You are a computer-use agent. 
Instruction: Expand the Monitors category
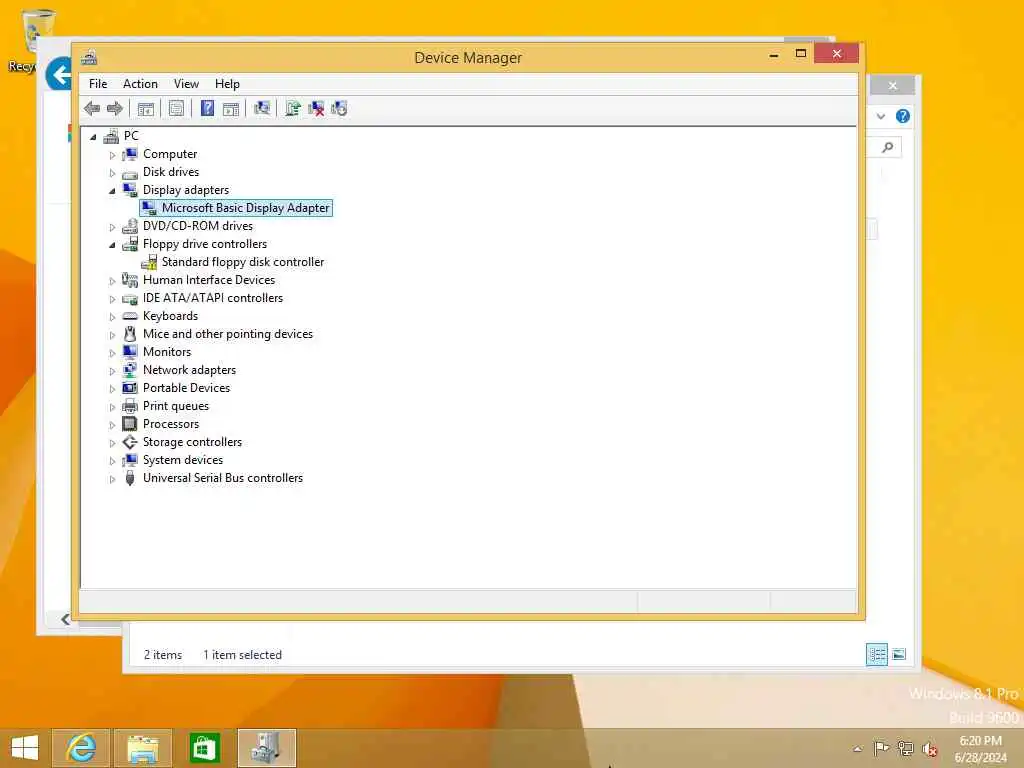(x=112, y=353)
